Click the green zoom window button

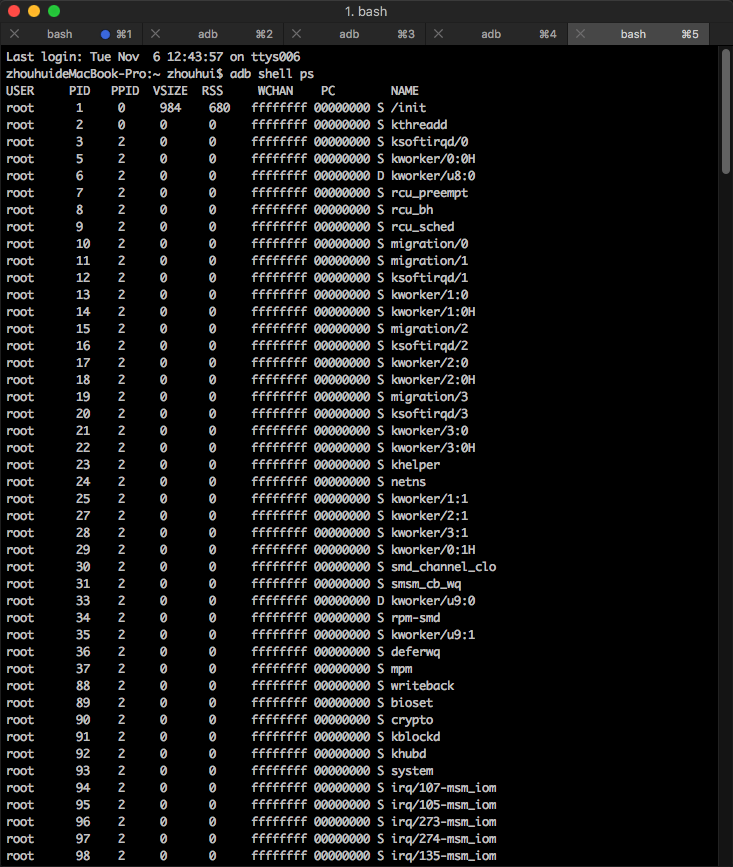click(54, 11)
